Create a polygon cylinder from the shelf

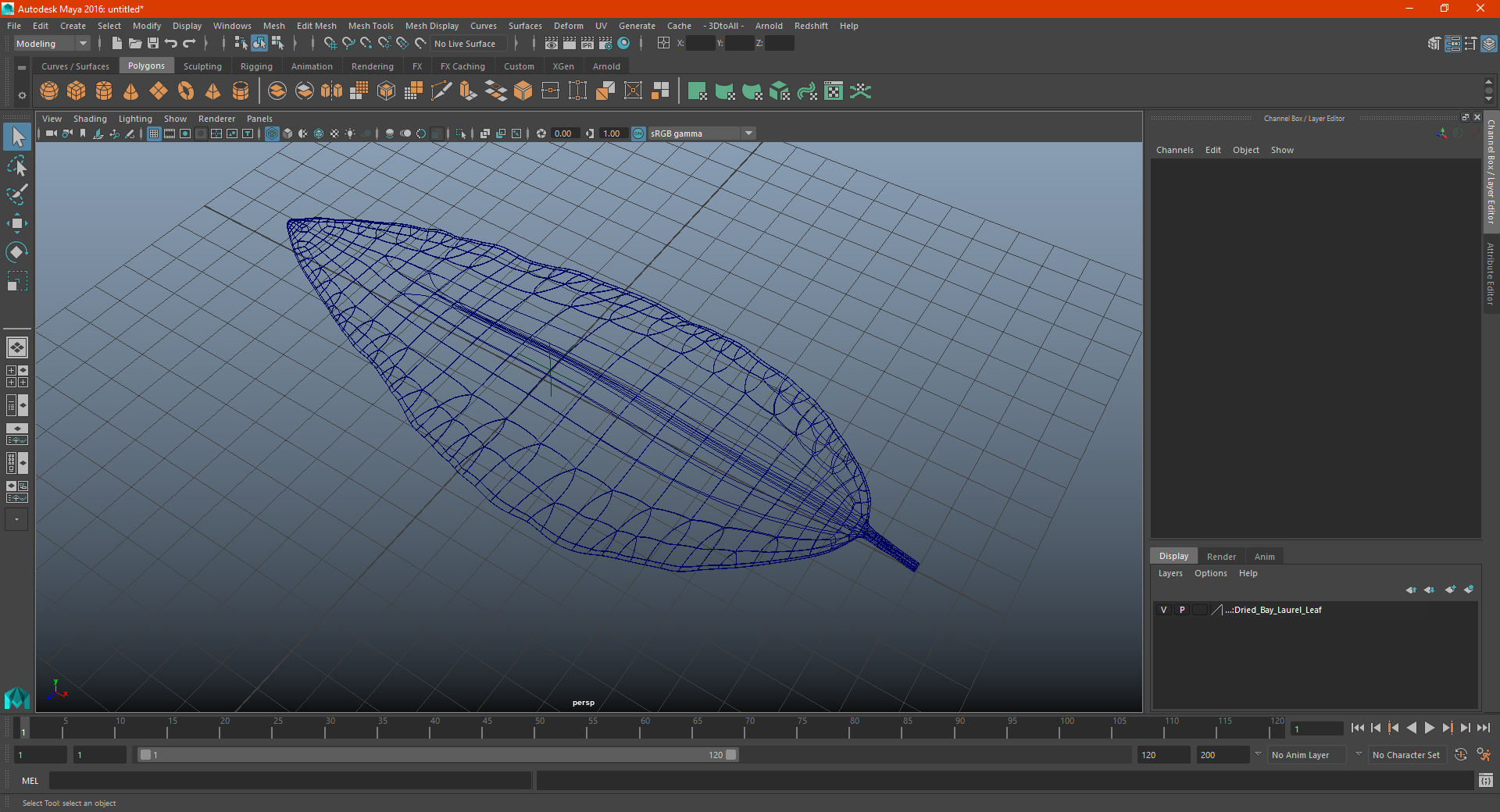[x=104, y=91]
